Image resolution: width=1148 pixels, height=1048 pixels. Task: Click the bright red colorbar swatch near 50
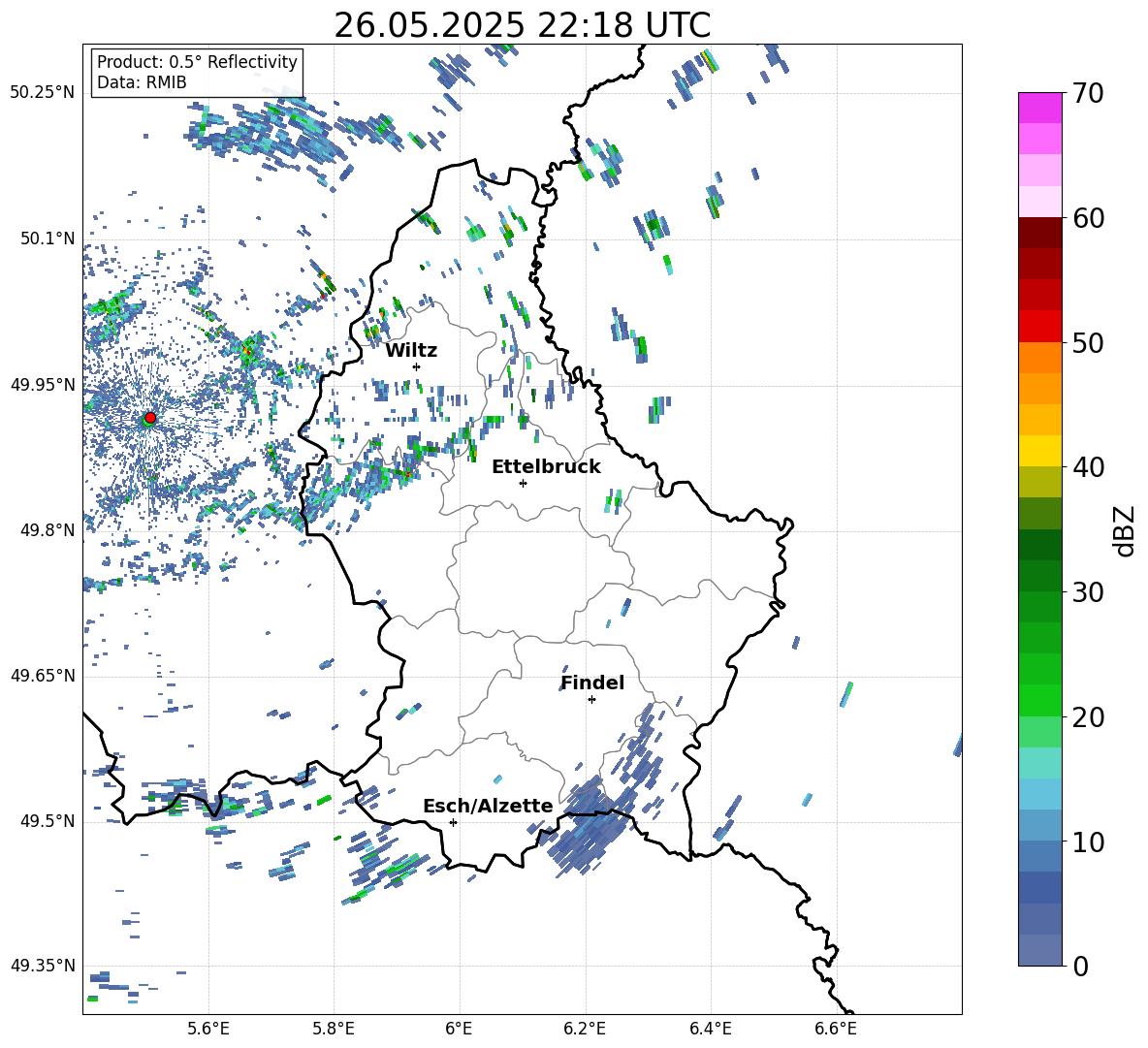click(x=1040, y=327)
